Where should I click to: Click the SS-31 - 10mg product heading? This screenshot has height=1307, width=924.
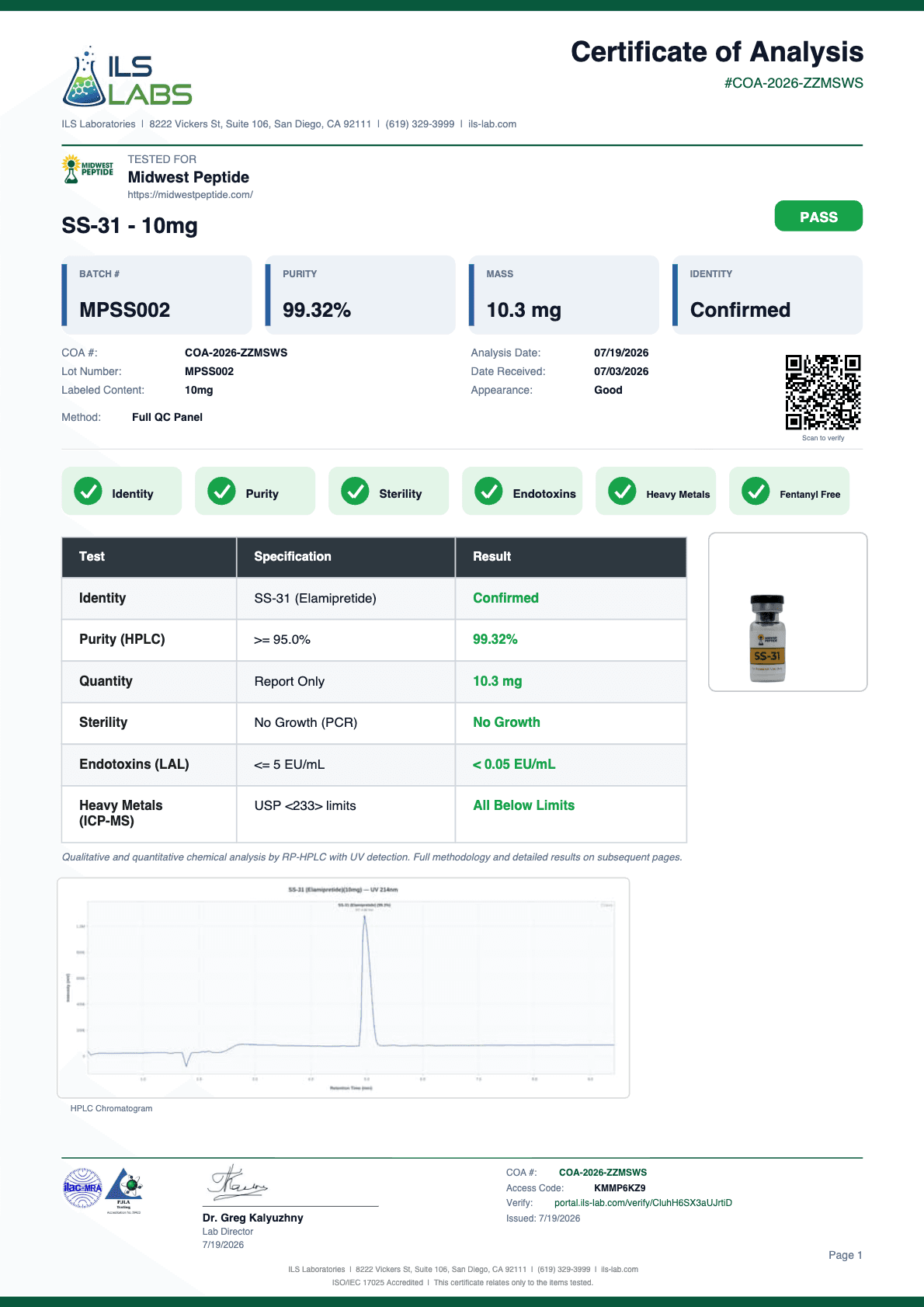click(x=130, y=226)
